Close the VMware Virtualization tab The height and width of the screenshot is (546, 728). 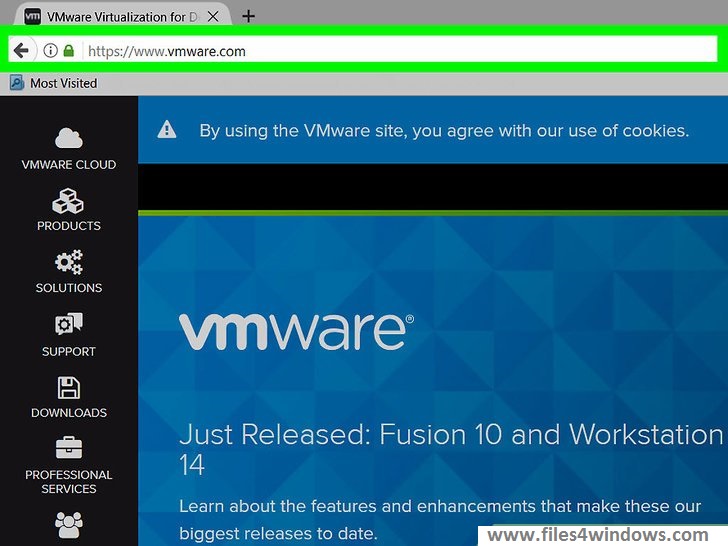tap(213, 17)
